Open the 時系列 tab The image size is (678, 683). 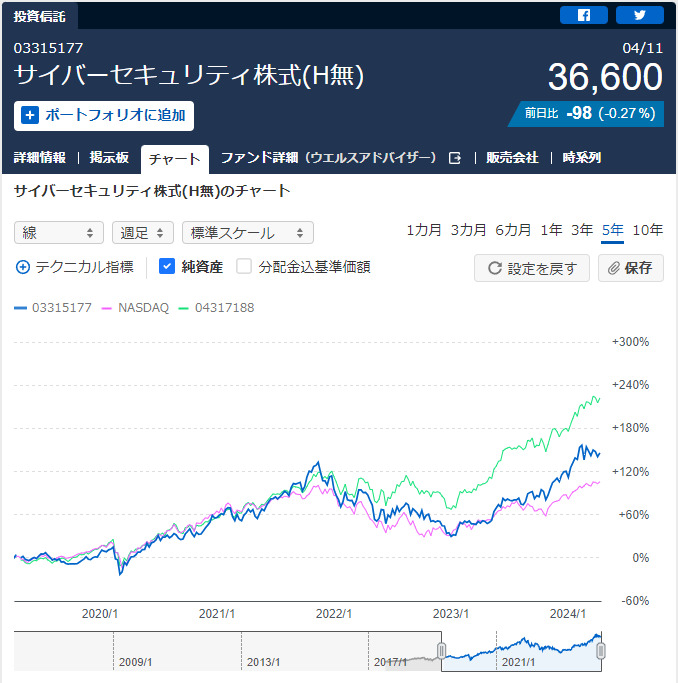(581, 158)
